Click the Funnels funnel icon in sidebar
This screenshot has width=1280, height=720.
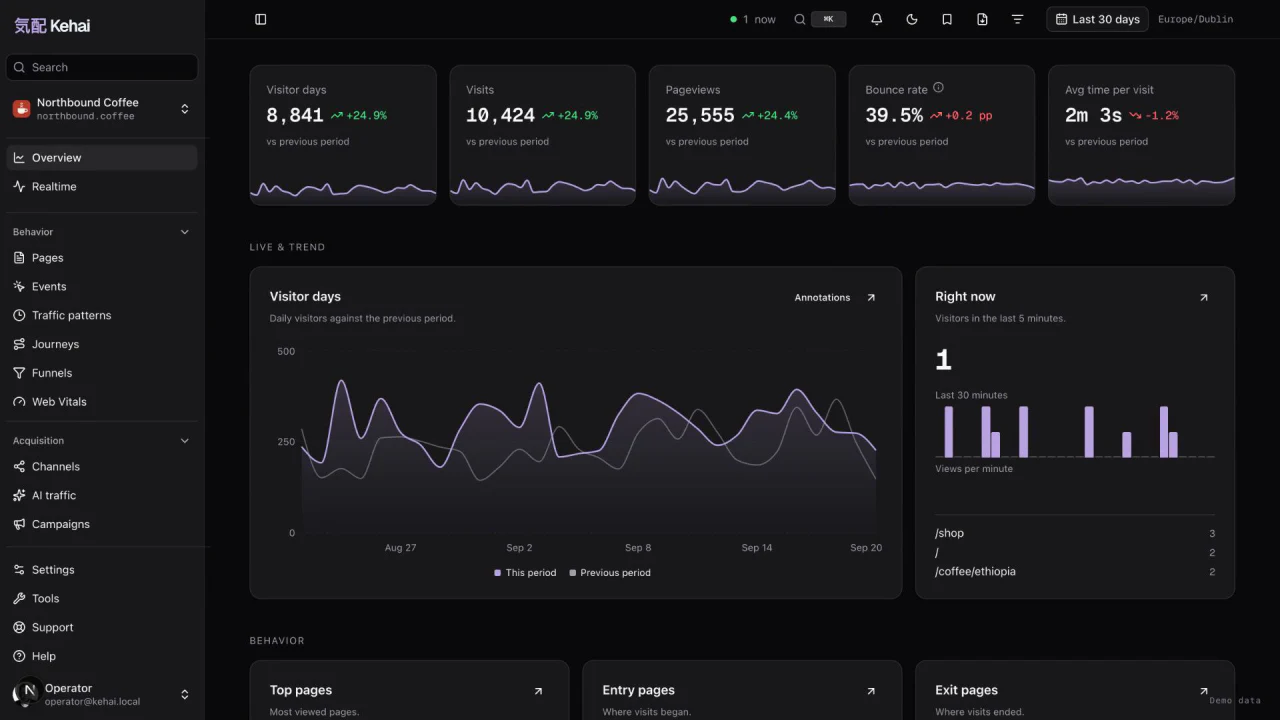point(19,373)
